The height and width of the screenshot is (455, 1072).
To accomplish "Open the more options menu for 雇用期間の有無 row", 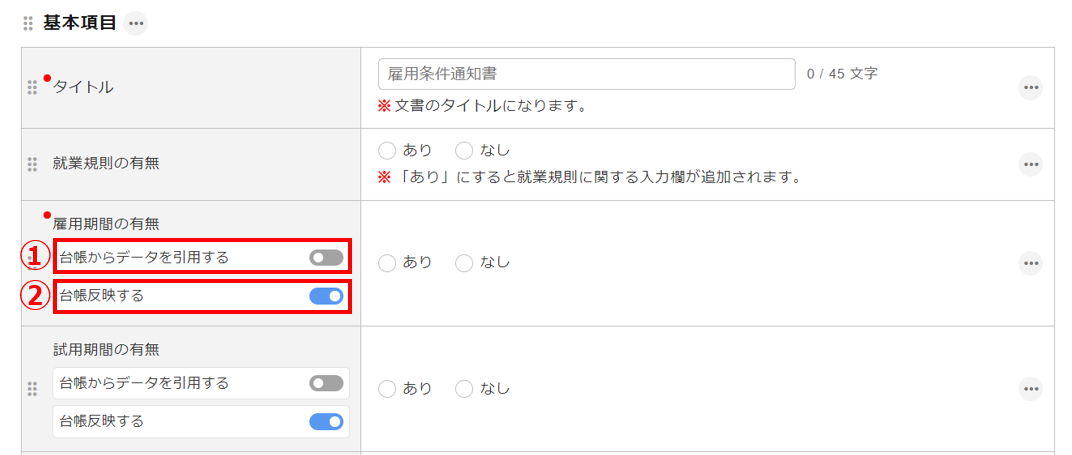I will click(1031, 263).
